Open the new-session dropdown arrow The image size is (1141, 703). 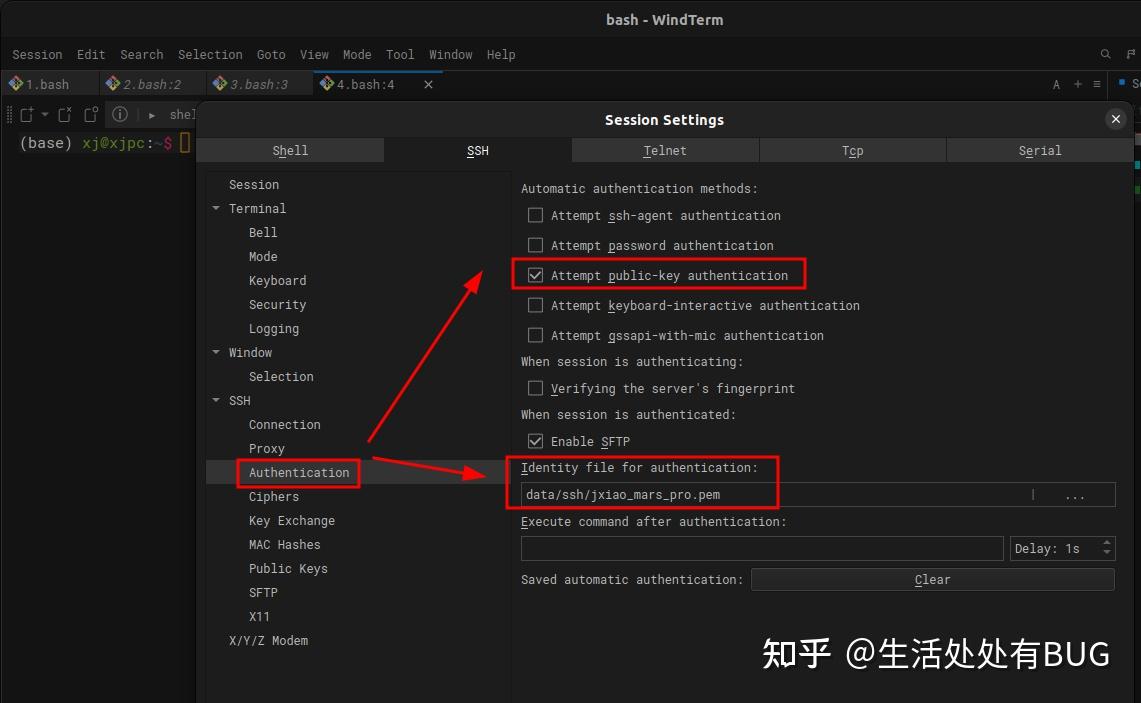point(45,114)
